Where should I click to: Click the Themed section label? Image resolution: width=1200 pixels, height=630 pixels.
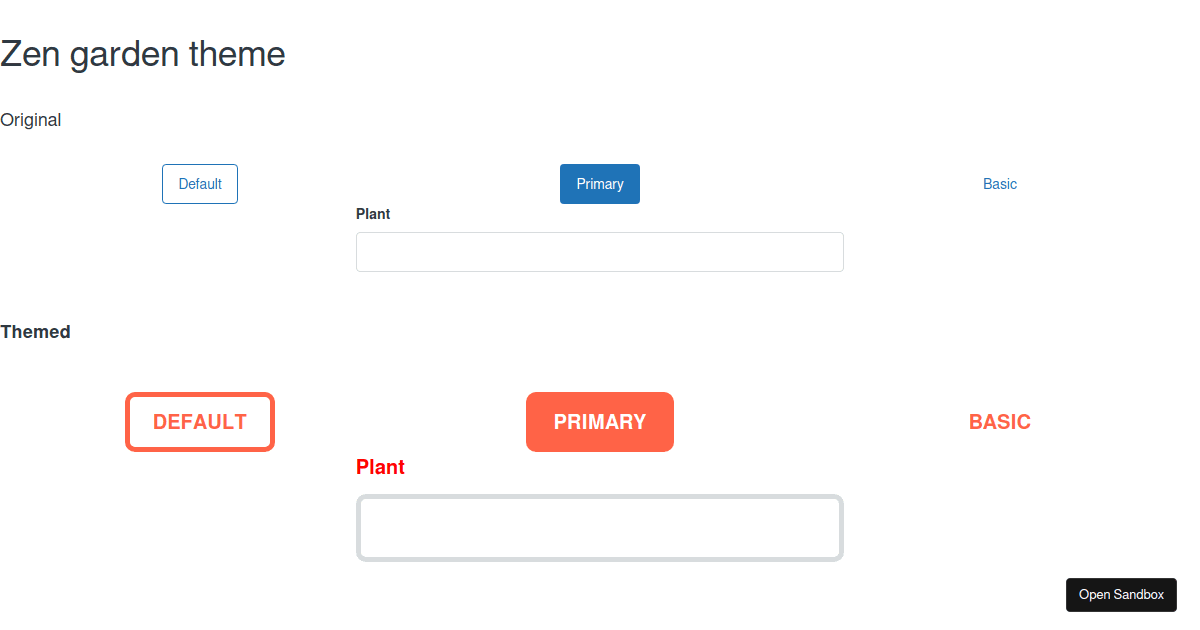[35, 331]
